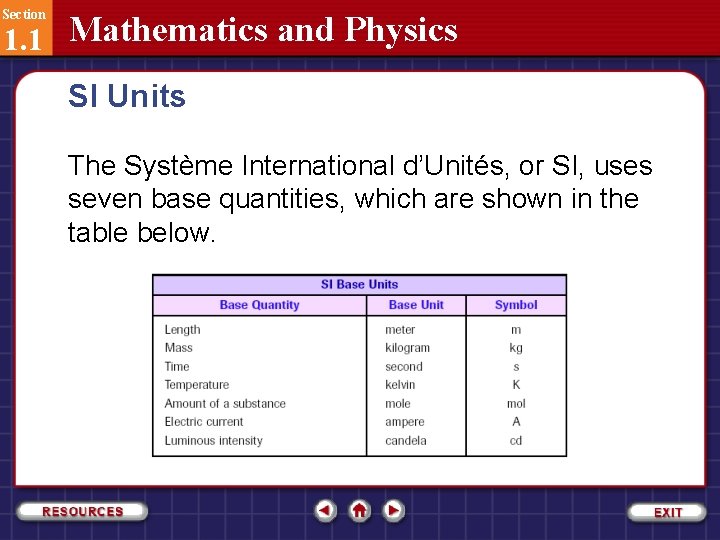720x540 pixels.
Task: Select the 'Length' table cell
Action: tap(182, 330)
